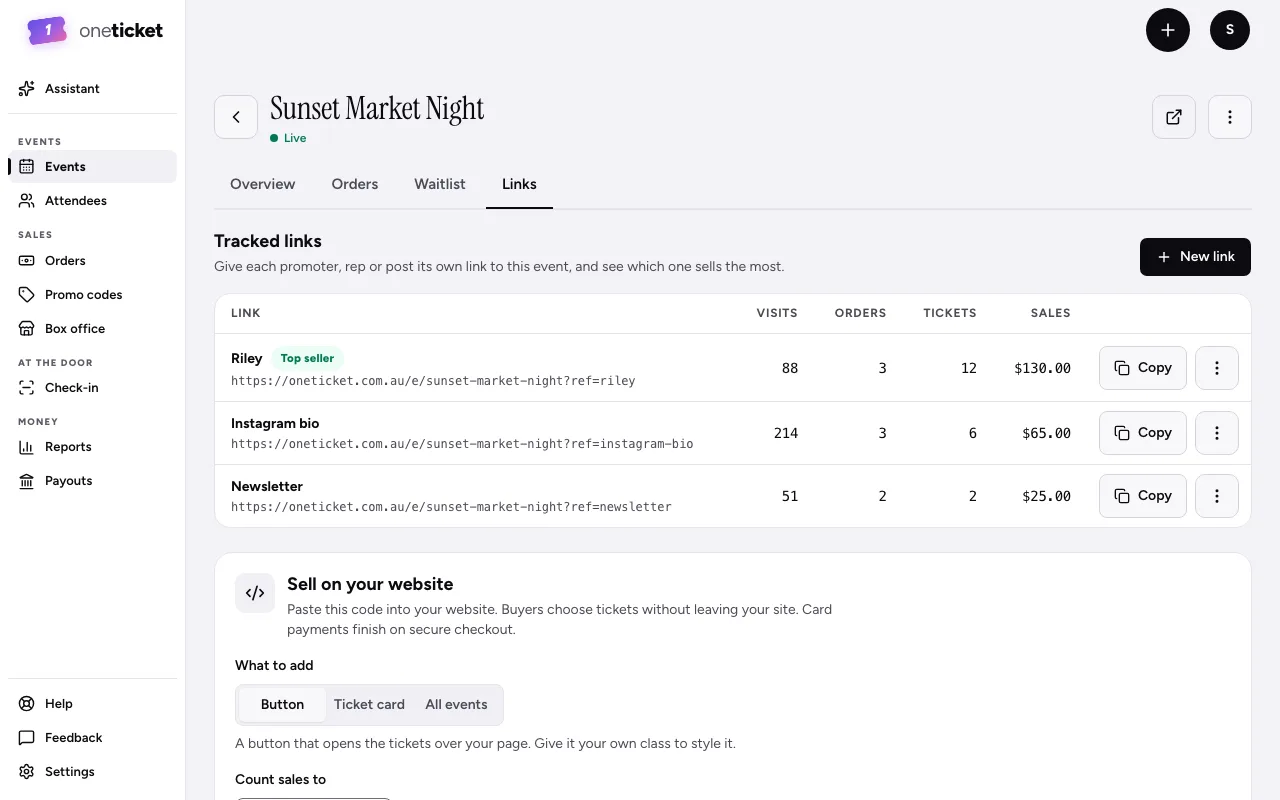Go to Events in the sidebar
Viewport: 1280px width, 800px height.
pyautogui.click(x=92, y=167)
